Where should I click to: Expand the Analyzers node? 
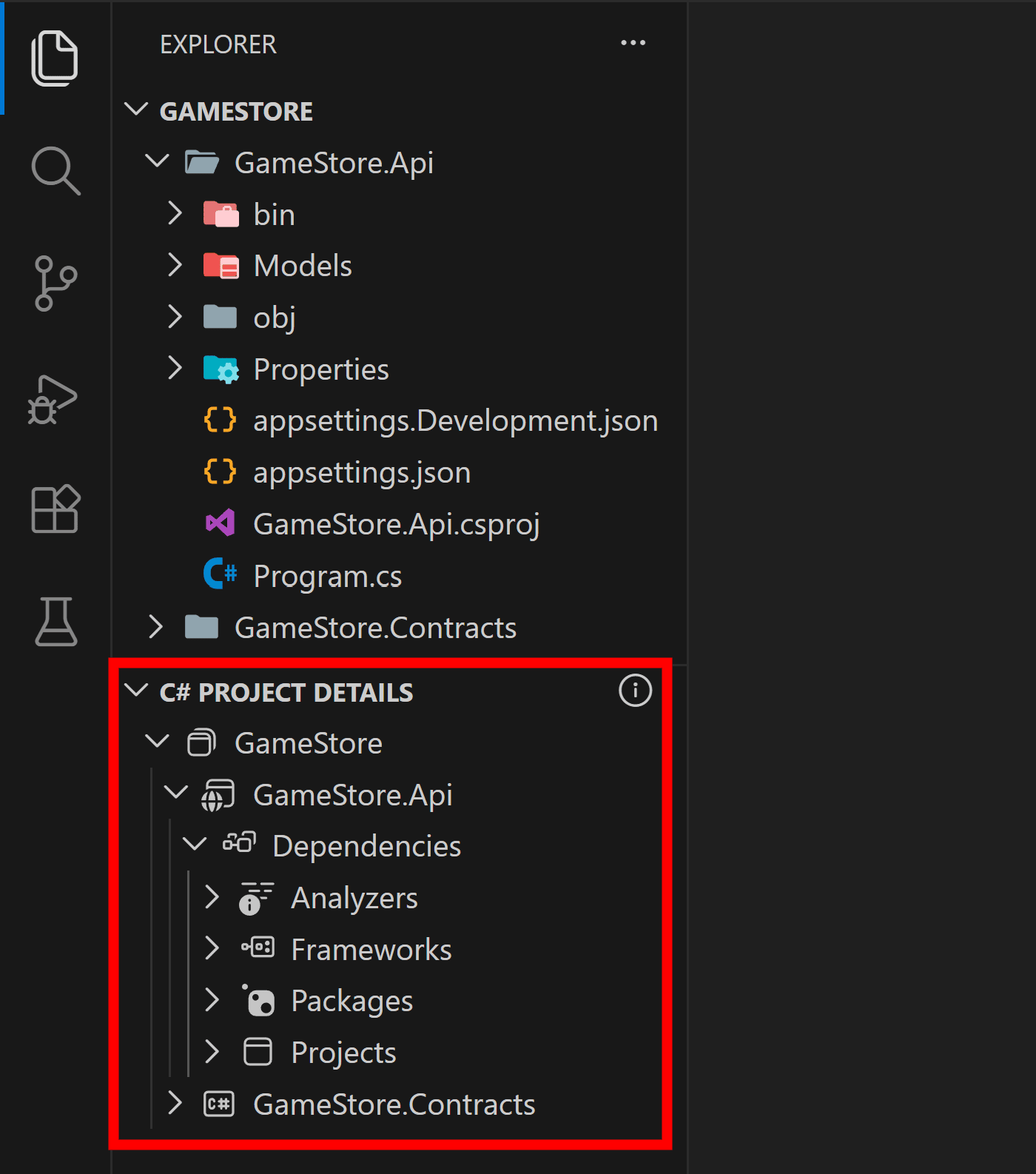tap(212, 896)
